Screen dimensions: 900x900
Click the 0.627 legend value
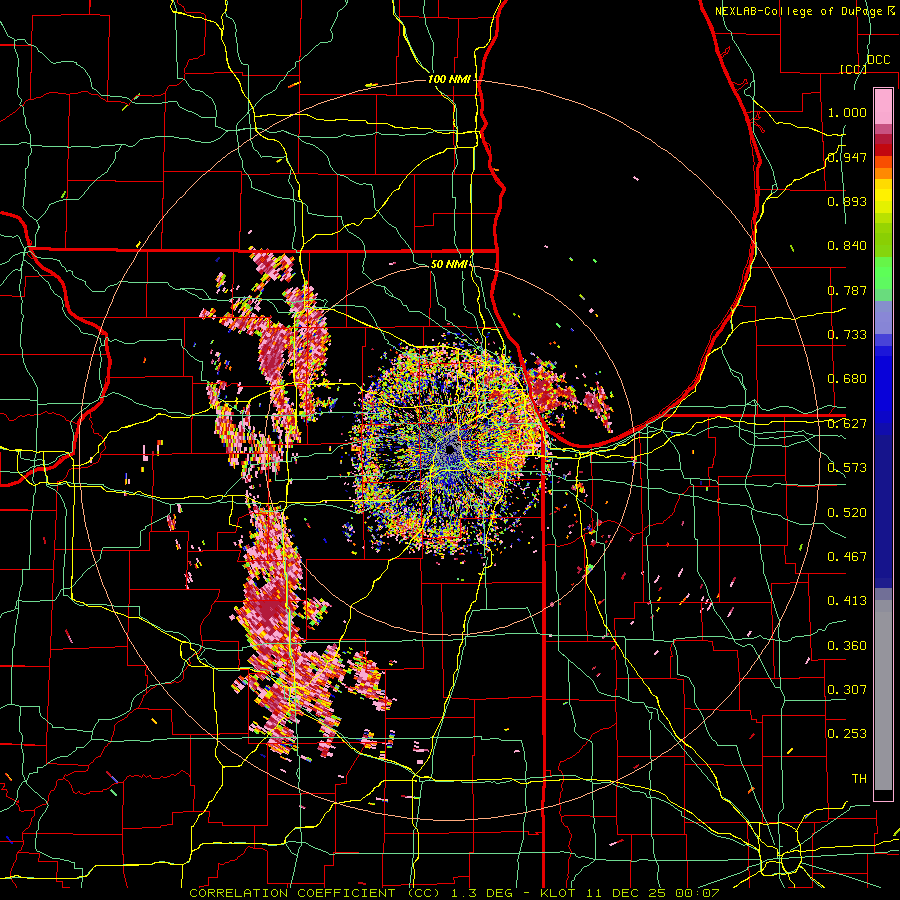[x=847, y=424]
